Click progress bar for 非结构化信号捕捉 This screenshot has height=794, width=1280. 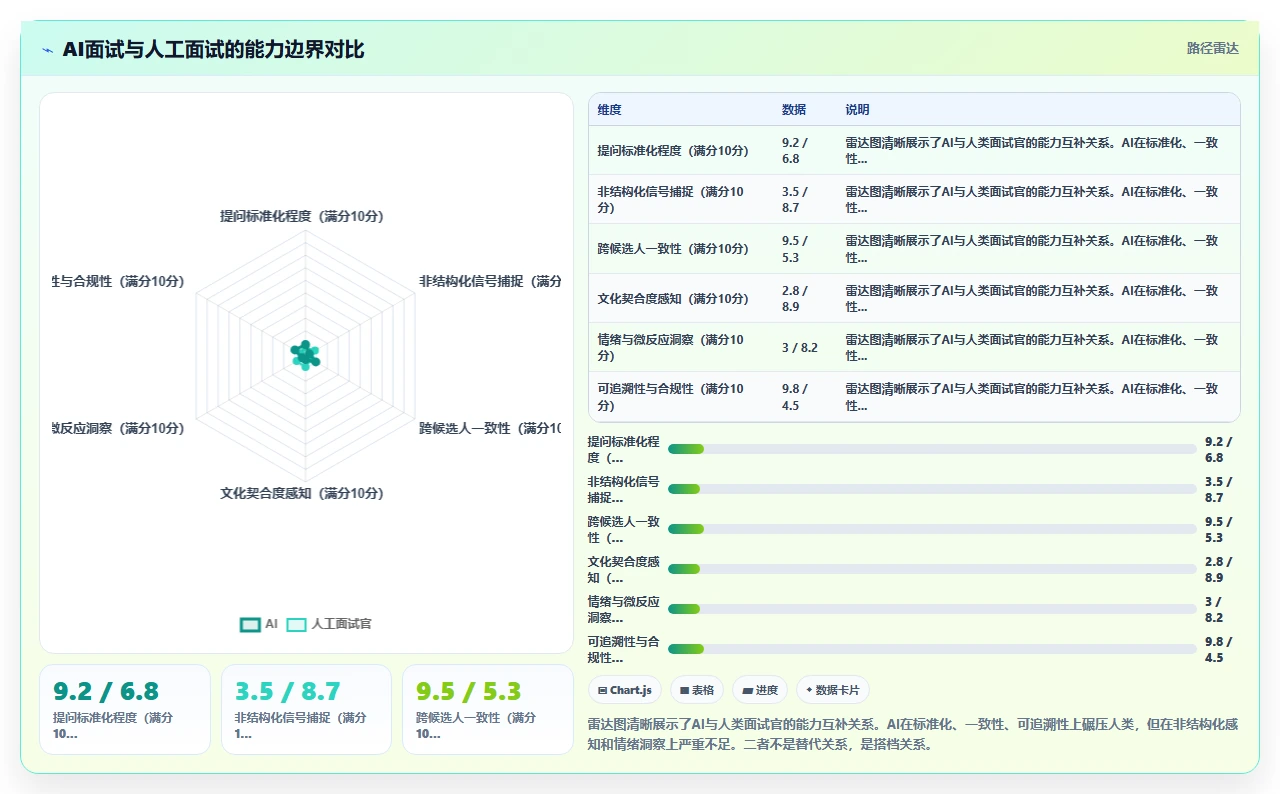[932, 489]
